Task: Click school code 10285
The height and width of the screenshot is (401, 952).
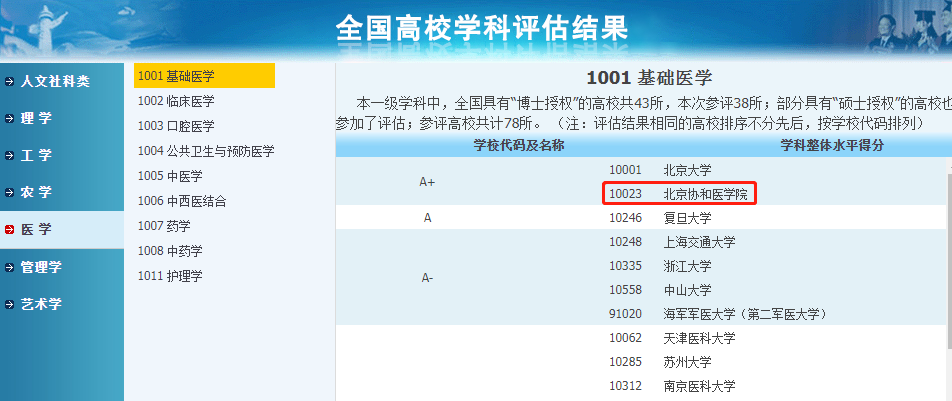Action: (x=625, y=362)
